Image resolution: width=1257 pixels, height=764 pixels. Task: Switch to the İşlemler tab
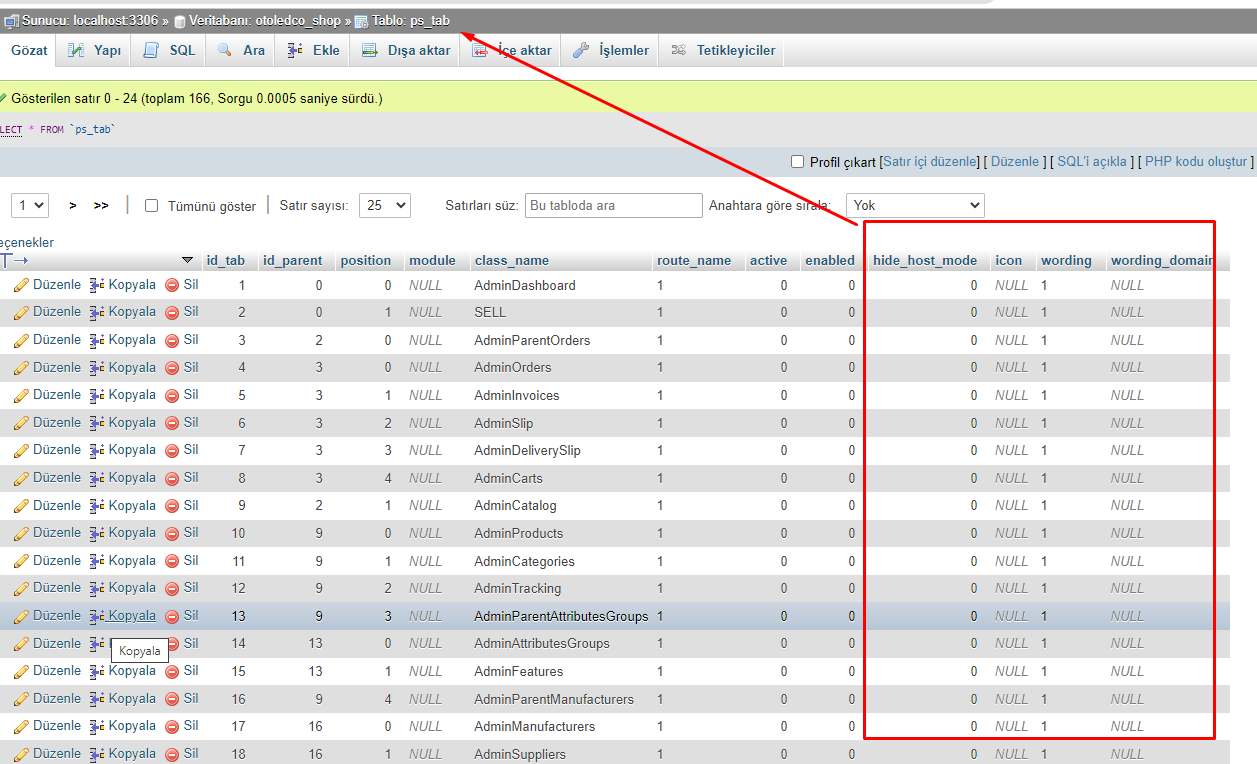click(610, 50)
